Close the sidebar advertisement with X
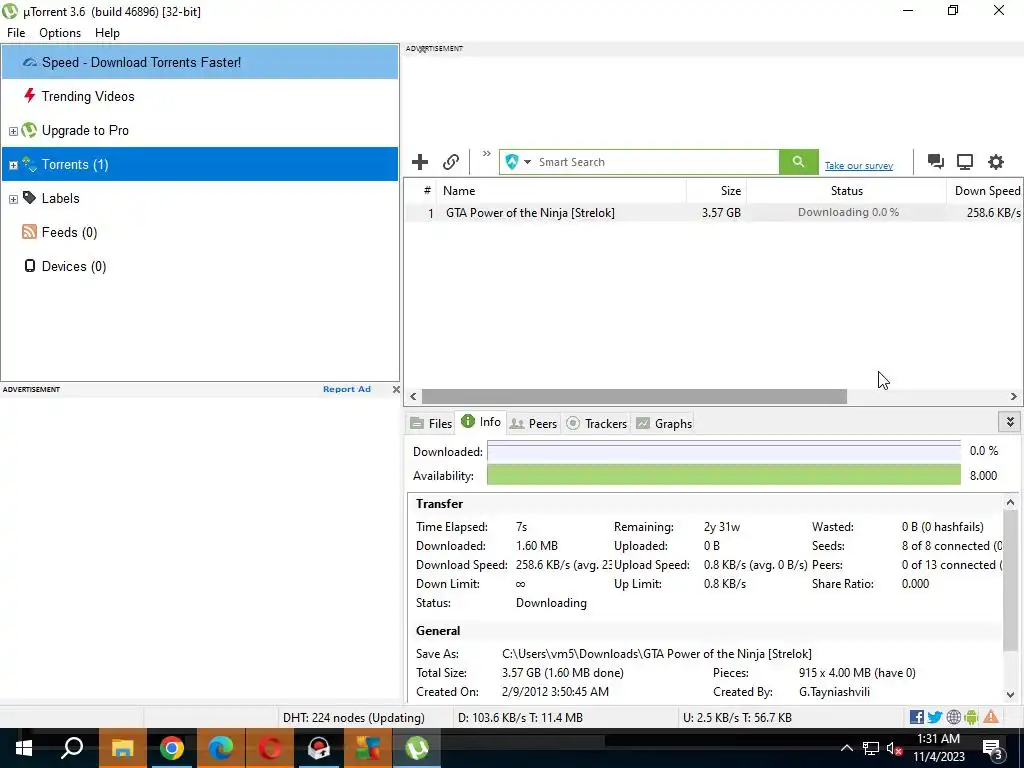The height and width of the screenshot is (768, 1024). pyautogui.click(x=396, y=389)
